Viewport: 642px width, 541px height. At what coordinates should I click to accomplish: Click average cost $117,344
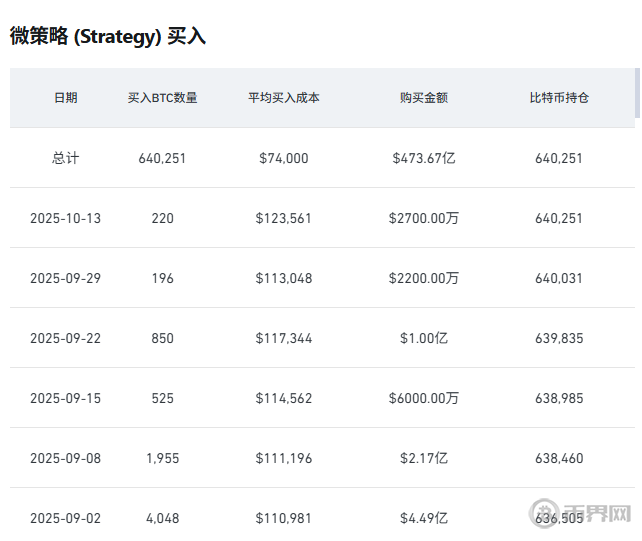tap(284, 338)
